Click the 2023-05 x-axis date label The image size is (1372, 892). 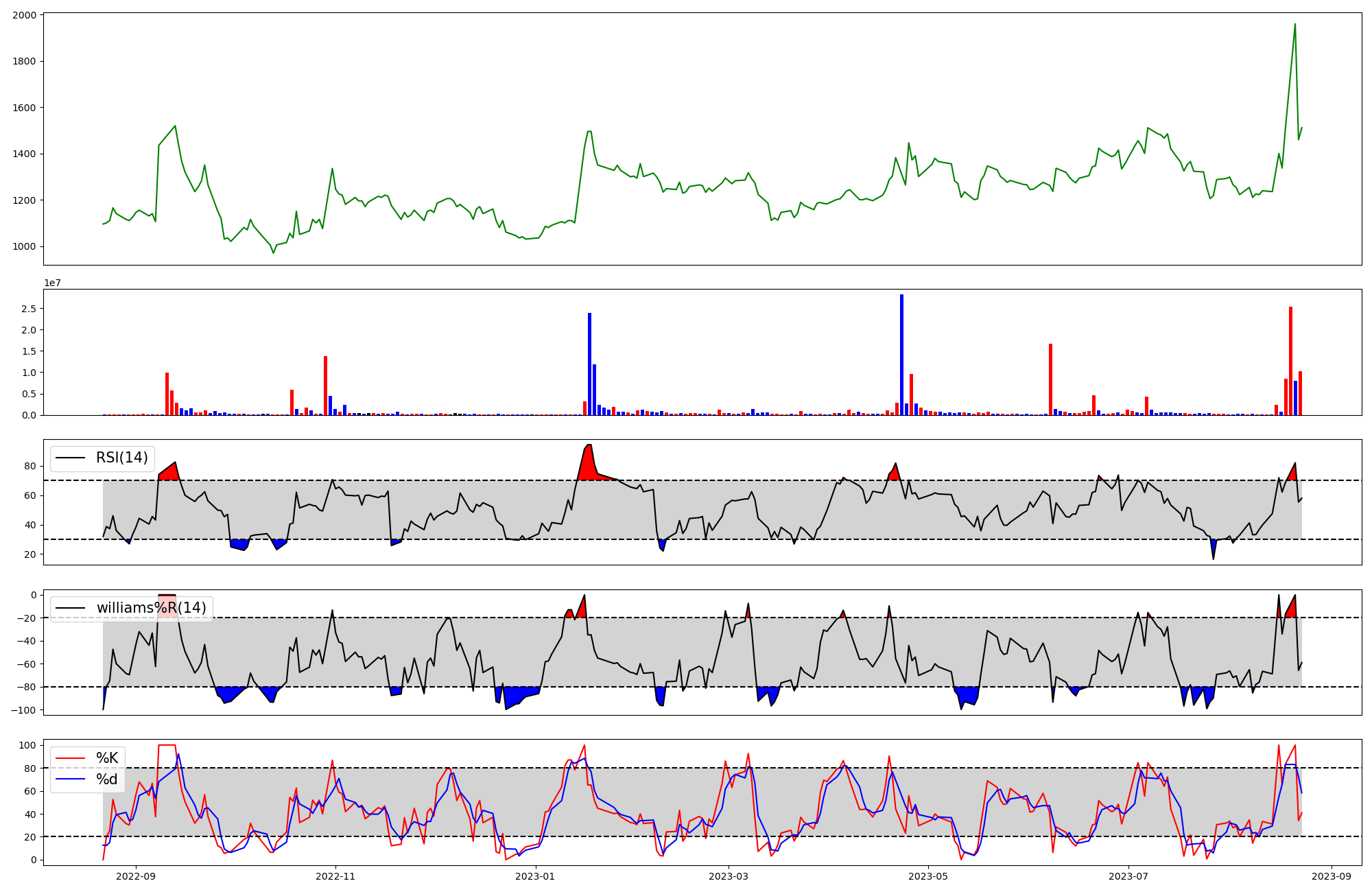pyautogui.click(x=928, y=876)
